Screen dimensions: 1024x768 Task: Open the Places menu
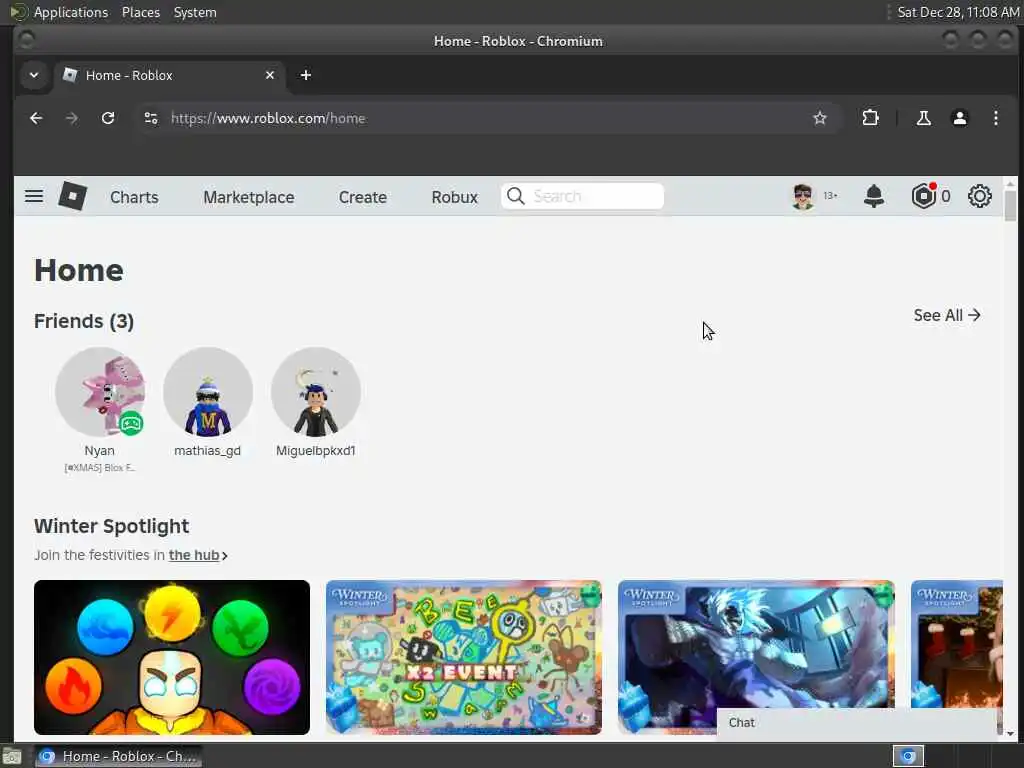(140, 12)
